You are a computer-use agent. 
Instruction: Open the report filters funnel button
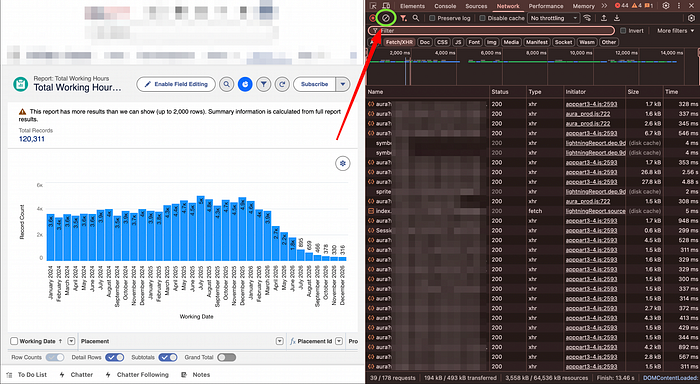point(264,84)
